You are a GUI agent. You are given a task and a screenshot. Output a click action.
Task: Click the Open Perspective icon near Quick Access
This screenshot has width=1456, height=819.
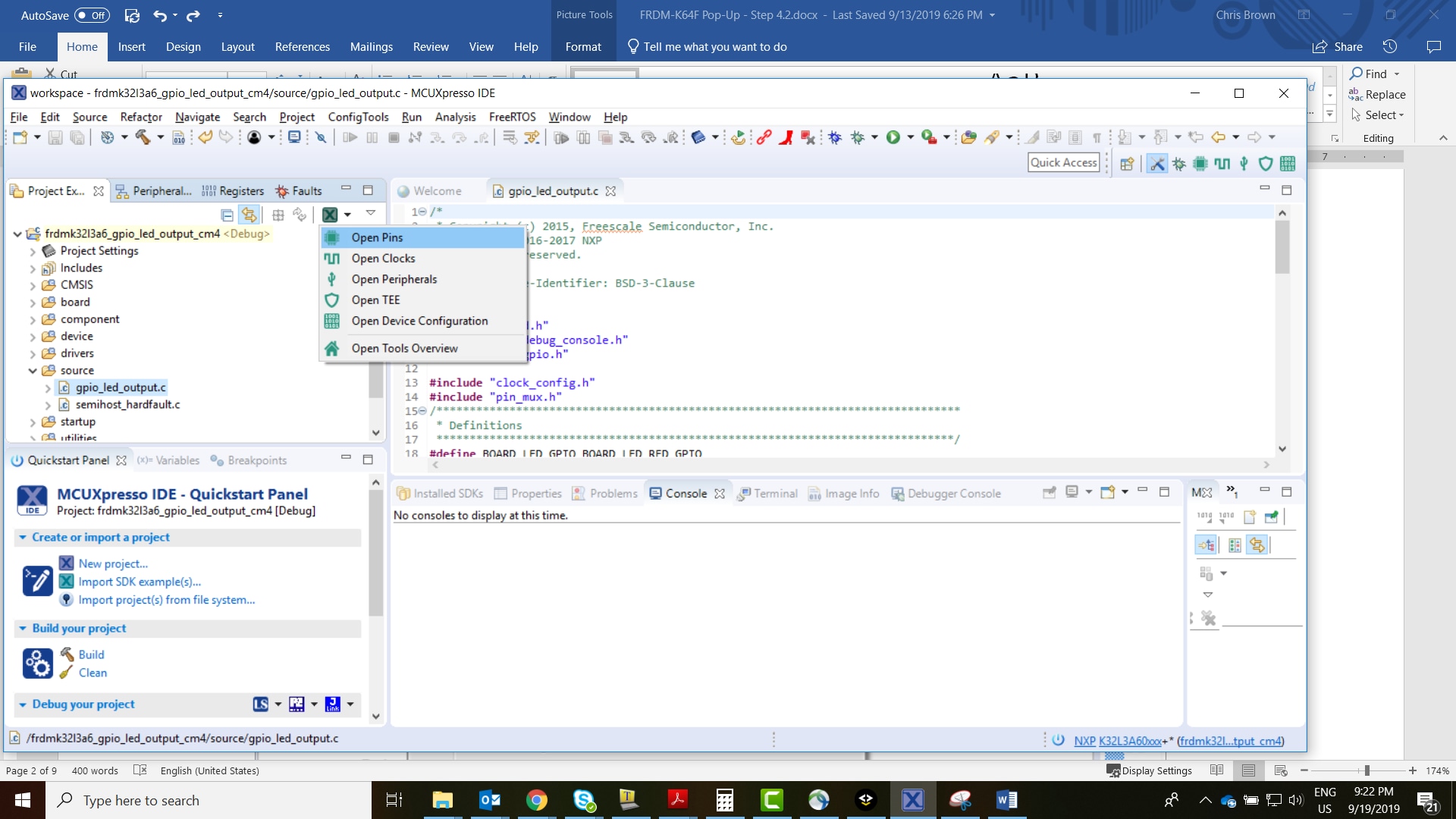(x=1127, y=163)
